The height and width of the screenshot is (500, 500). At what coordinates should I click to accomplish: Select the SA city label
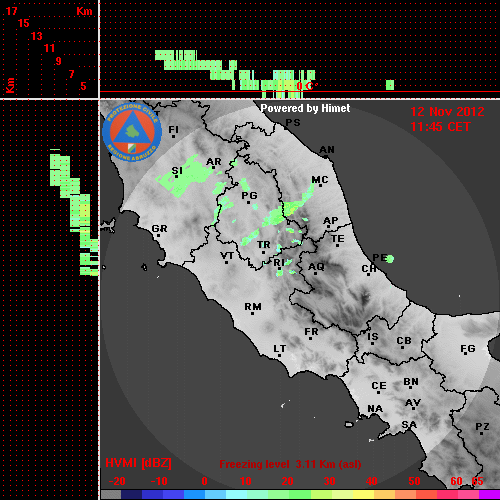[x=409, y=425]
